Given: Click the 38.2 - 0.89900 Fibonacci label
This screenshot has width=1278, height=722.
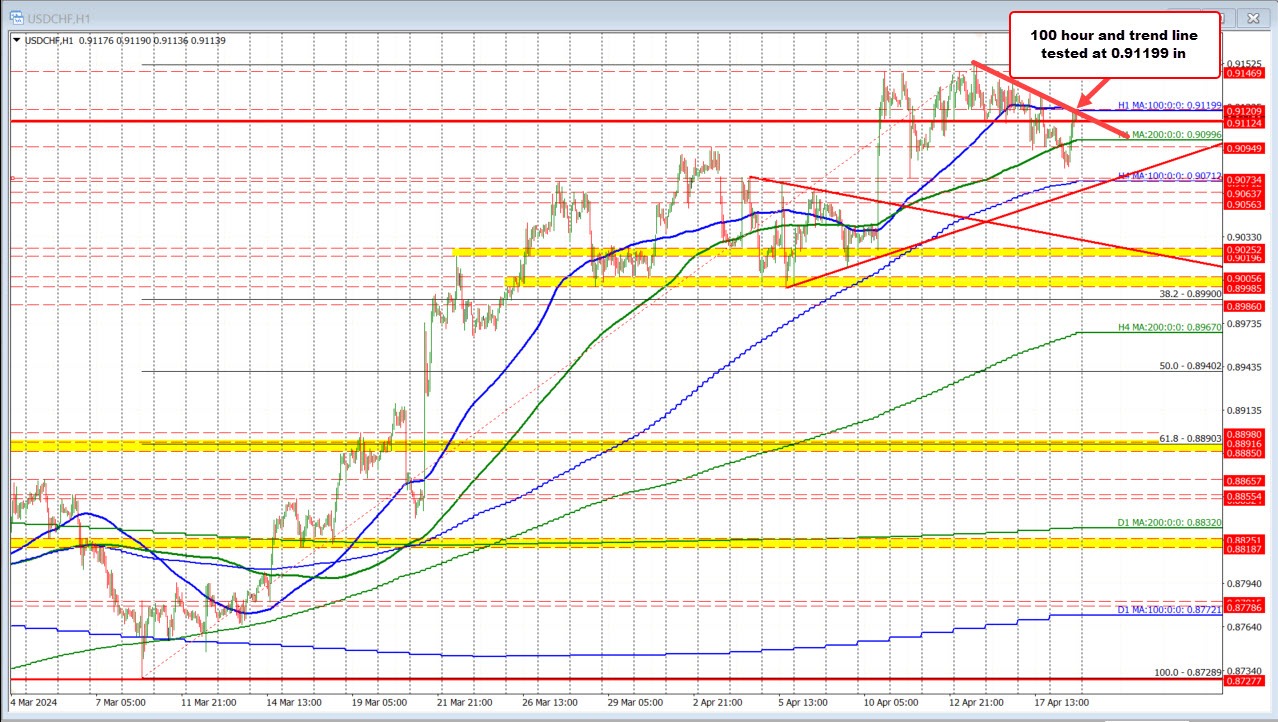Looking at the screenshot, I should [x=1190, y=291].
